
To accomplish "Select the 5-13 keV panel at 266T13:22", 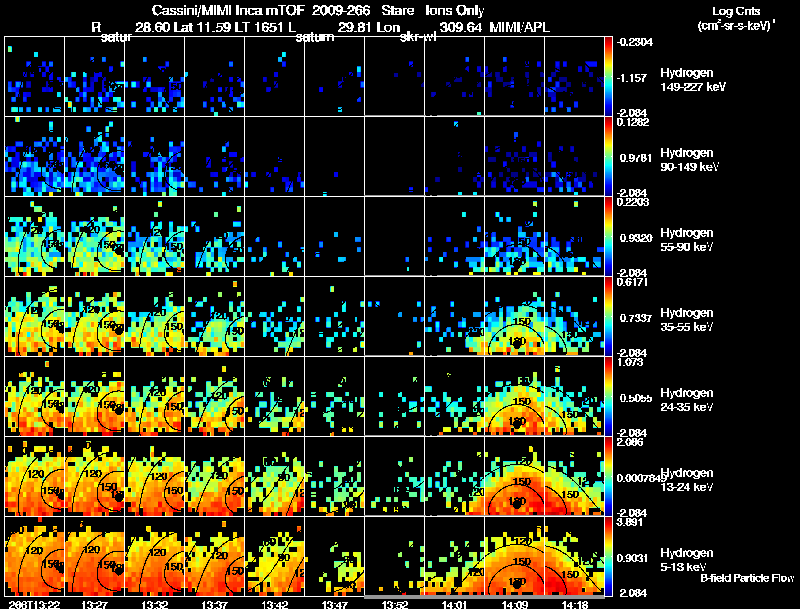I will 35,556.
